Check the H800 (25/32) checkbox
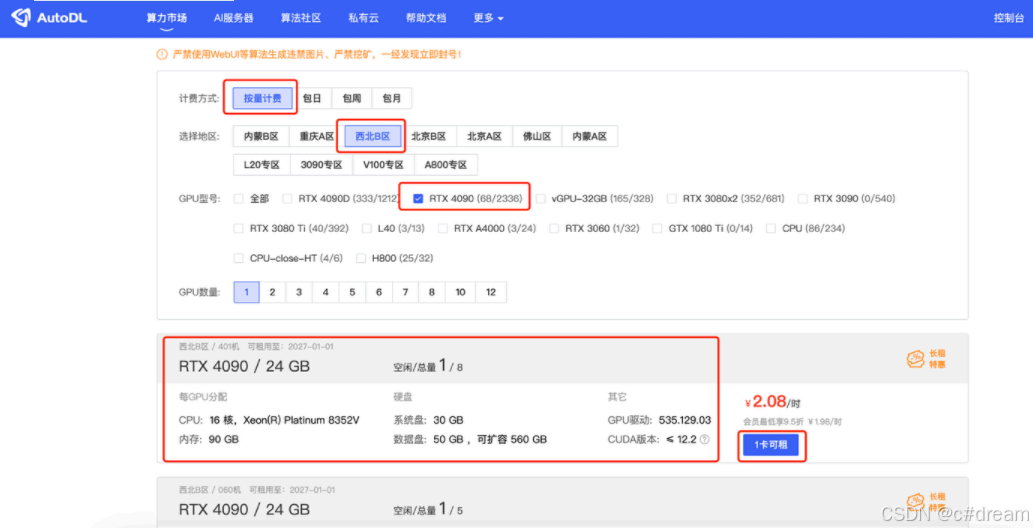Viewport: 1033px width, 532px height. coord(360,258)
